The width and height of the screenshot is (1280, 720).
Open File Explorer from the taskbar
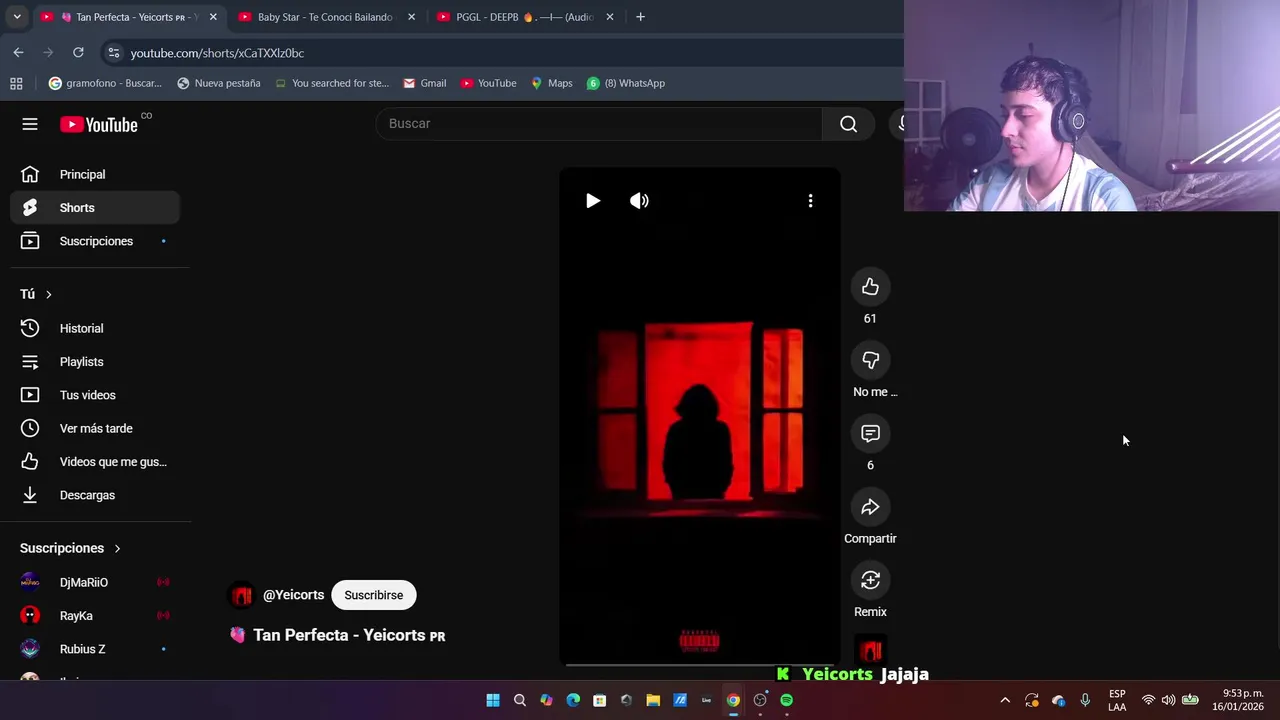point(653,700)
